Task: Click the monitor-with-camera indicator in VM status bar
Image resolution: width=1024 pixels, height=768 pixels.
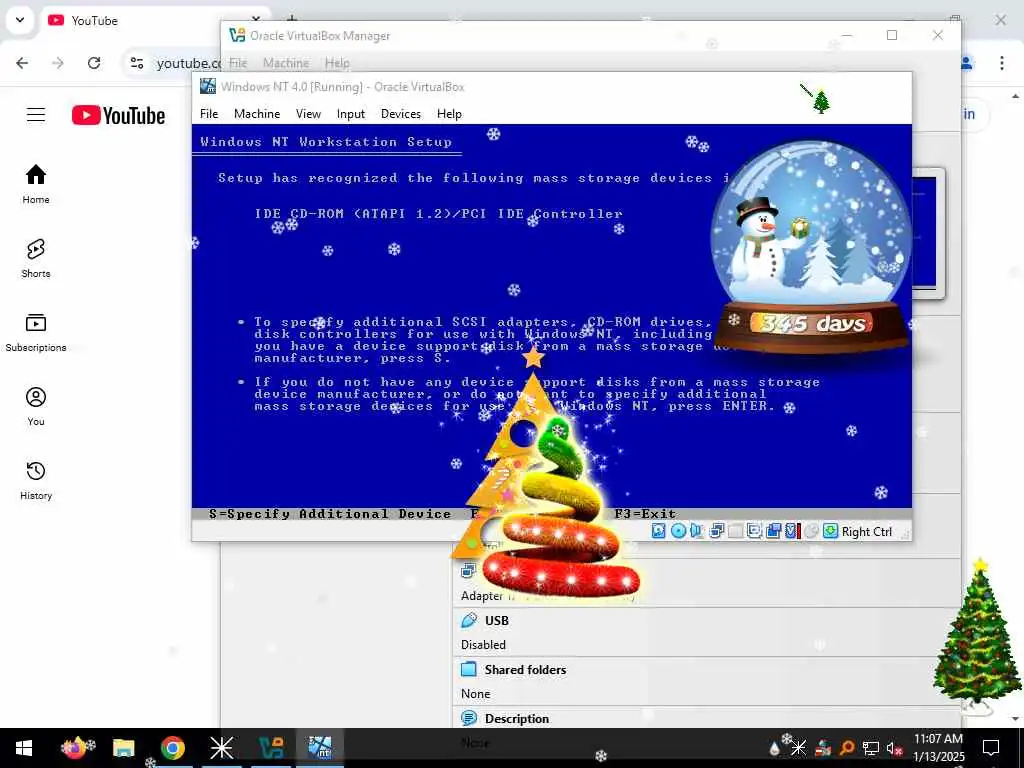Action: click(754, 531)
